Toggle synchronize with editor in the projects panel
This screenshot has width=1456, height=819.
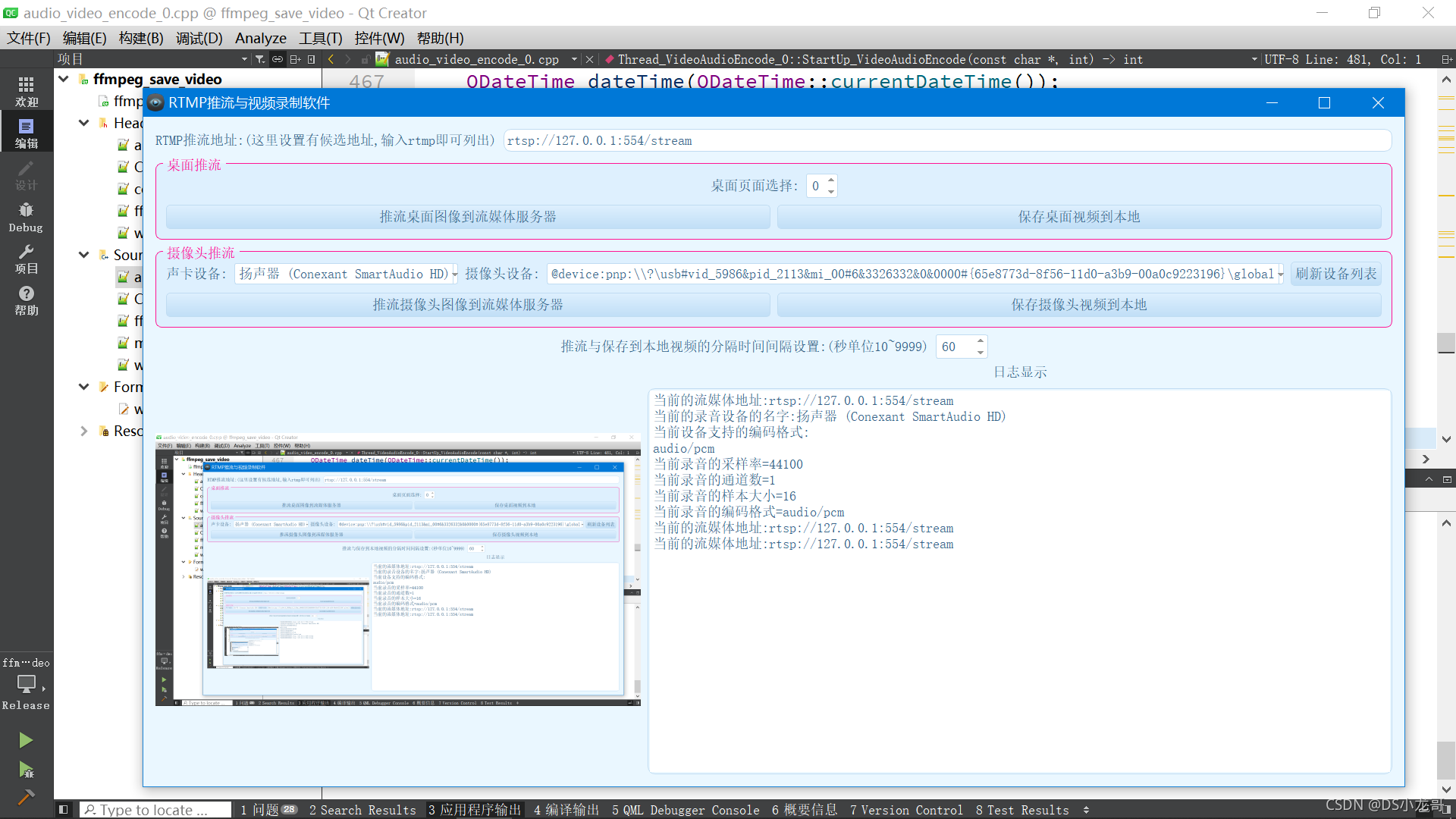277,60
